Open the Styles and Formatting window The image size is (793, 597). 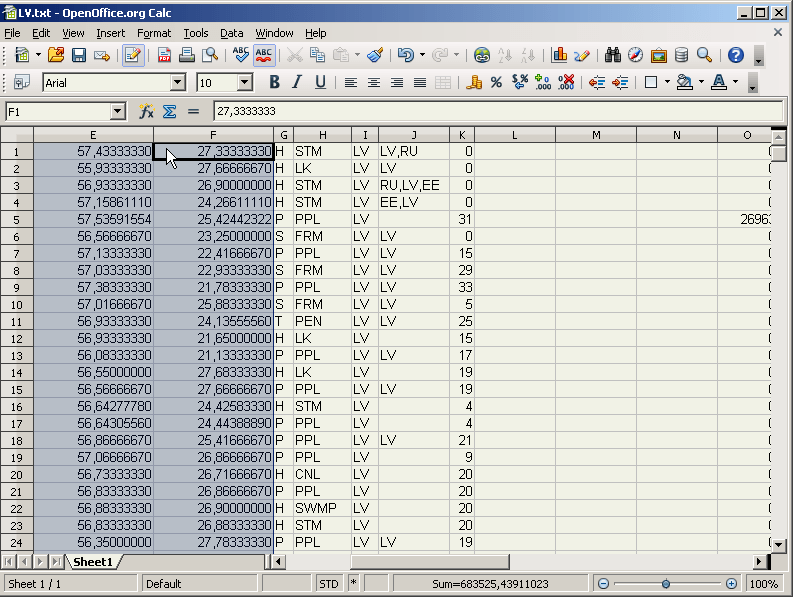point(22,82)
